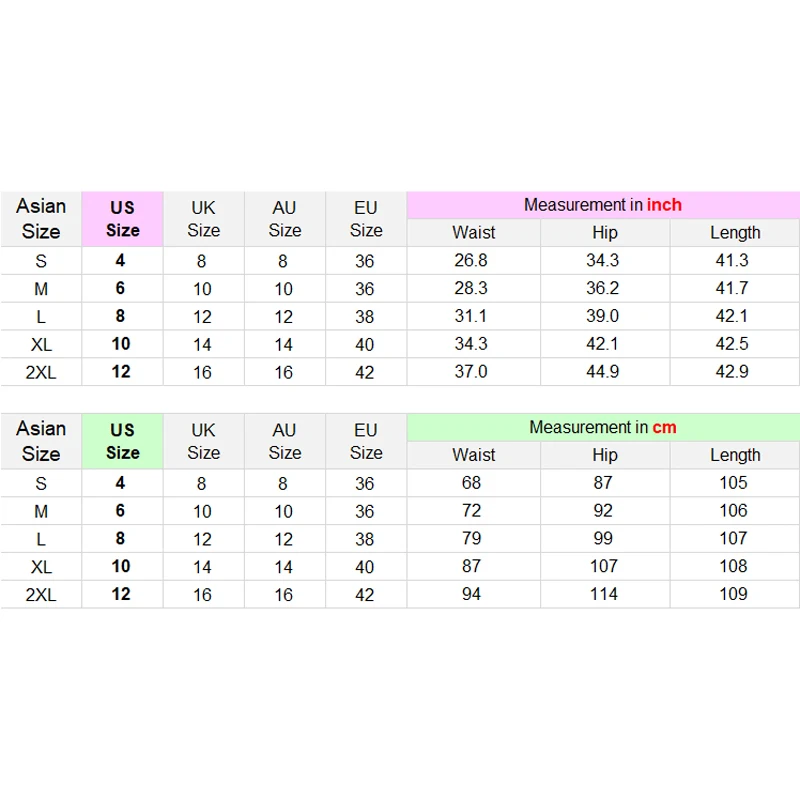Screen dimensions: 800x800
Task: Click the 42.5 length value
Action: click(x=732, y=344)
